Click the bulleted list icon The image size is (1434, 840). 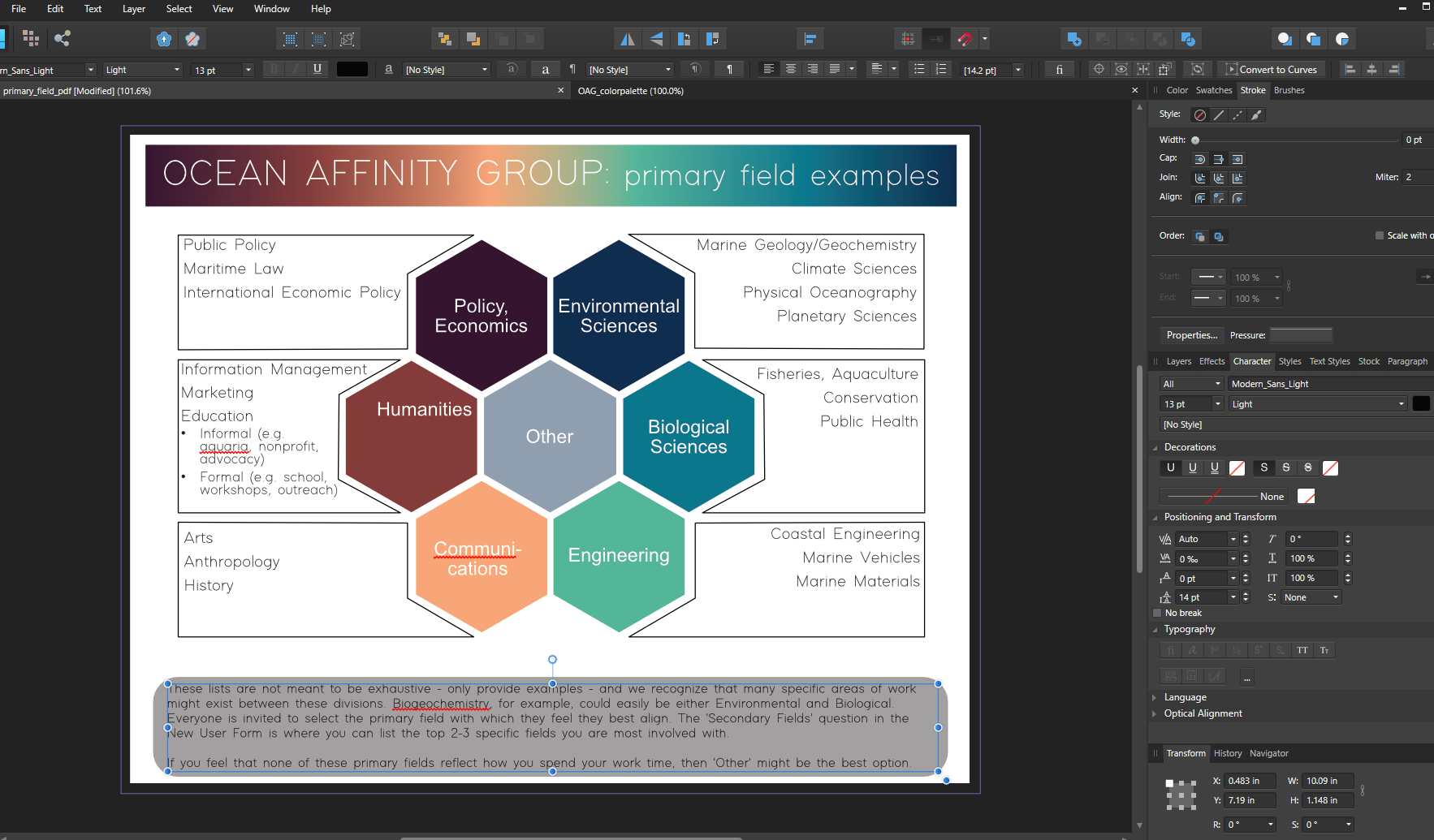pos(919,70)
